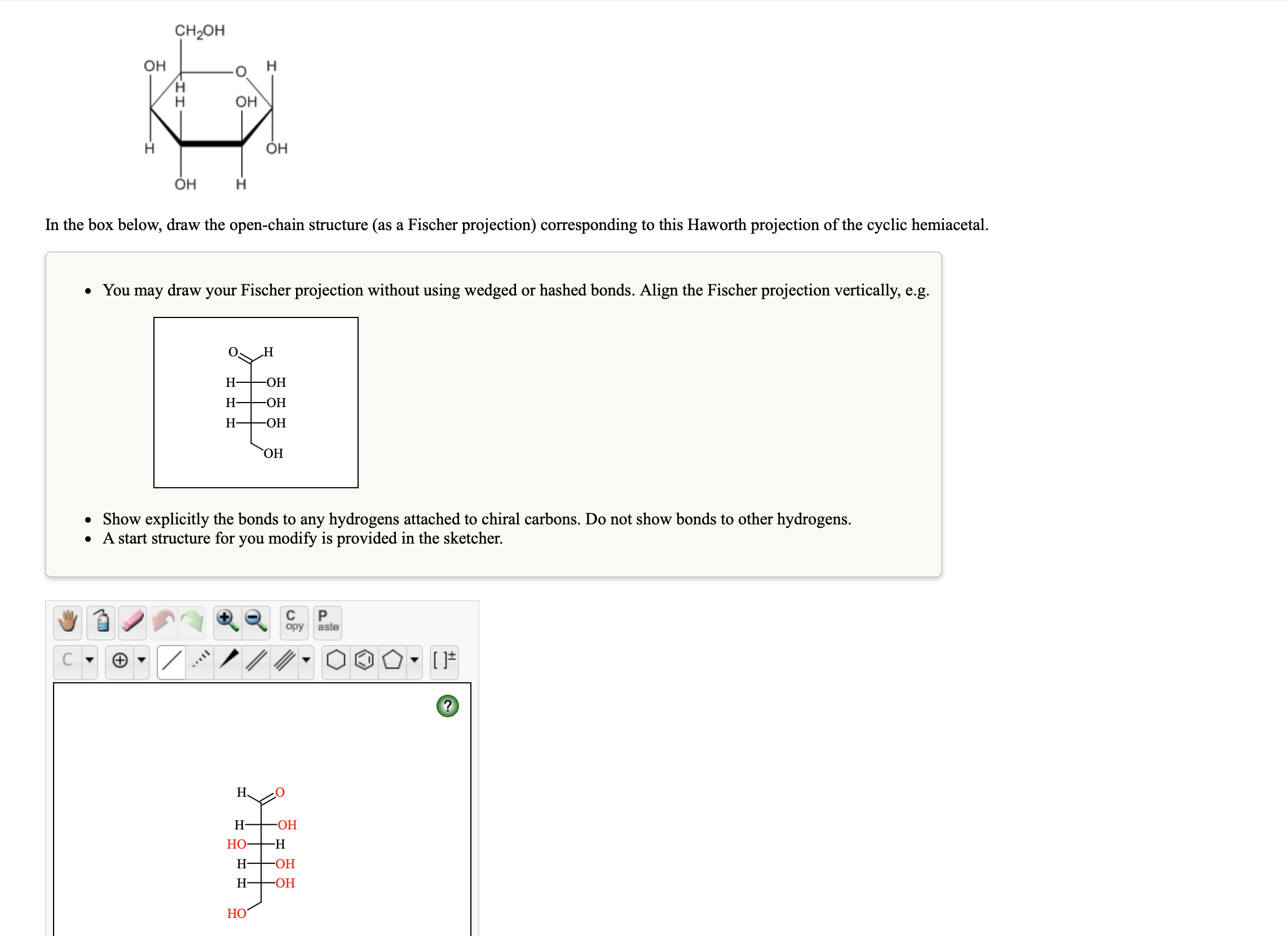Select the hand pan tool
This screenshot has height=936, width=1288.
67,624
